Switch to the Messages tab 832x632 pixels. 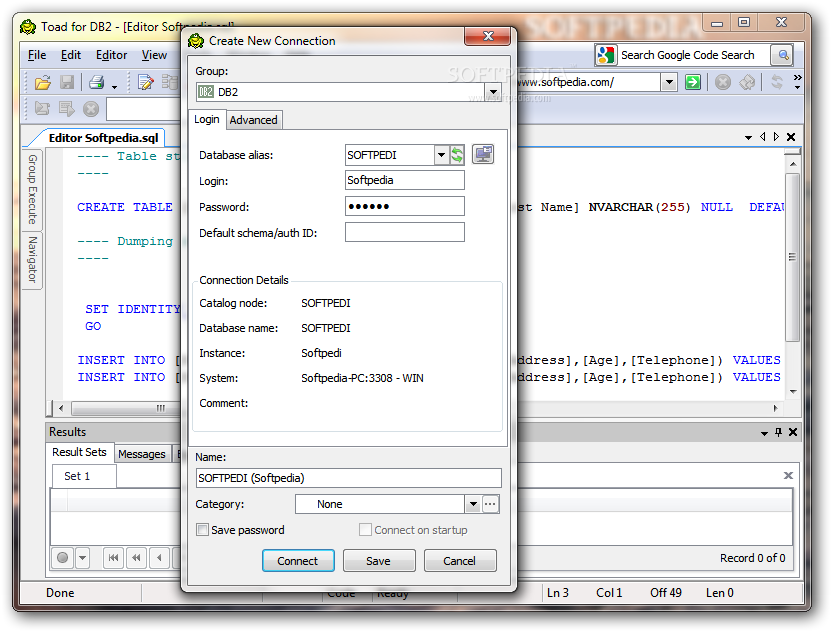(x=142, y=454)
